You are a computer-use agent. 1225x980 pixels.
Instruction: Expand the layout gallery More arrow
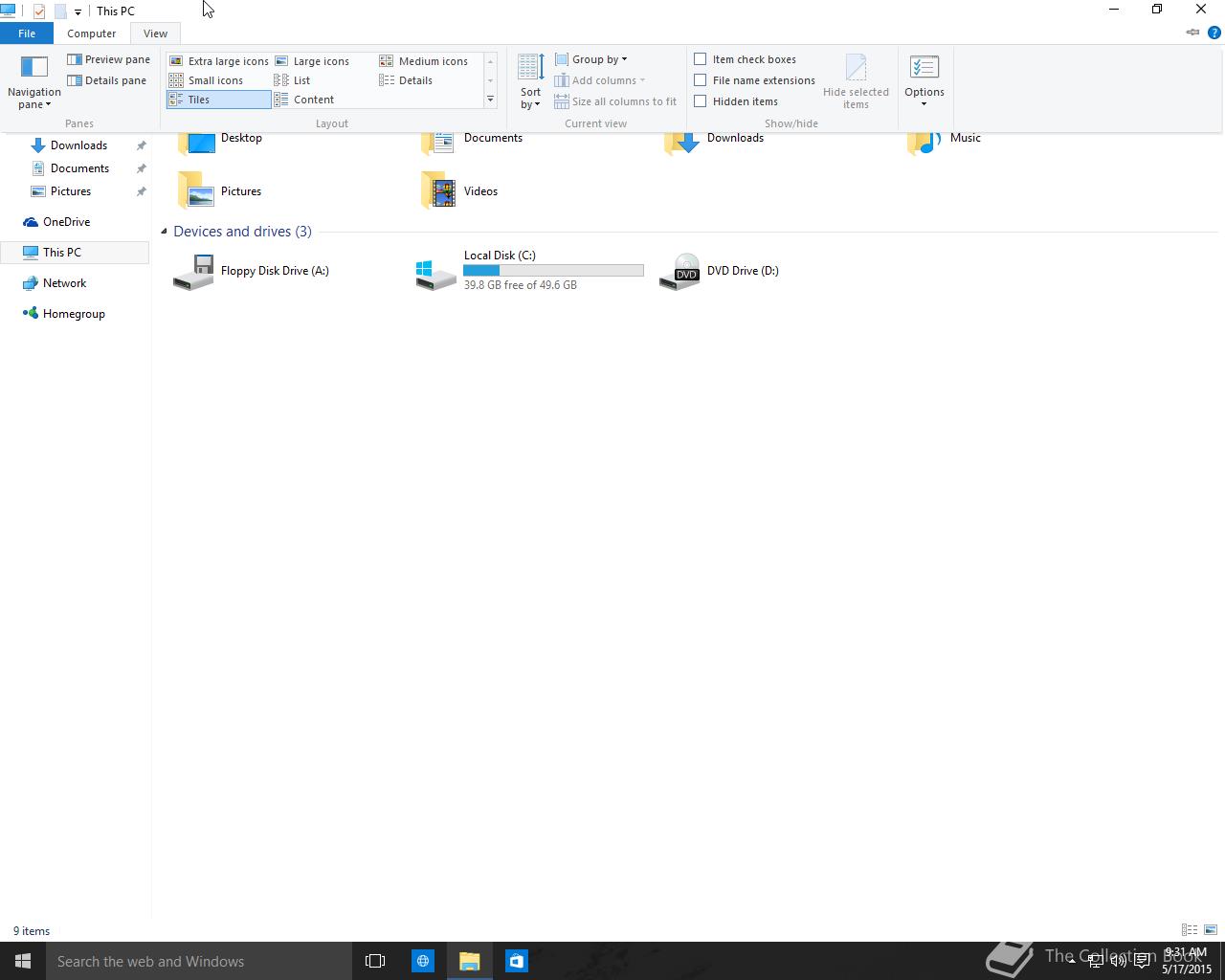[x=490, y=100]
